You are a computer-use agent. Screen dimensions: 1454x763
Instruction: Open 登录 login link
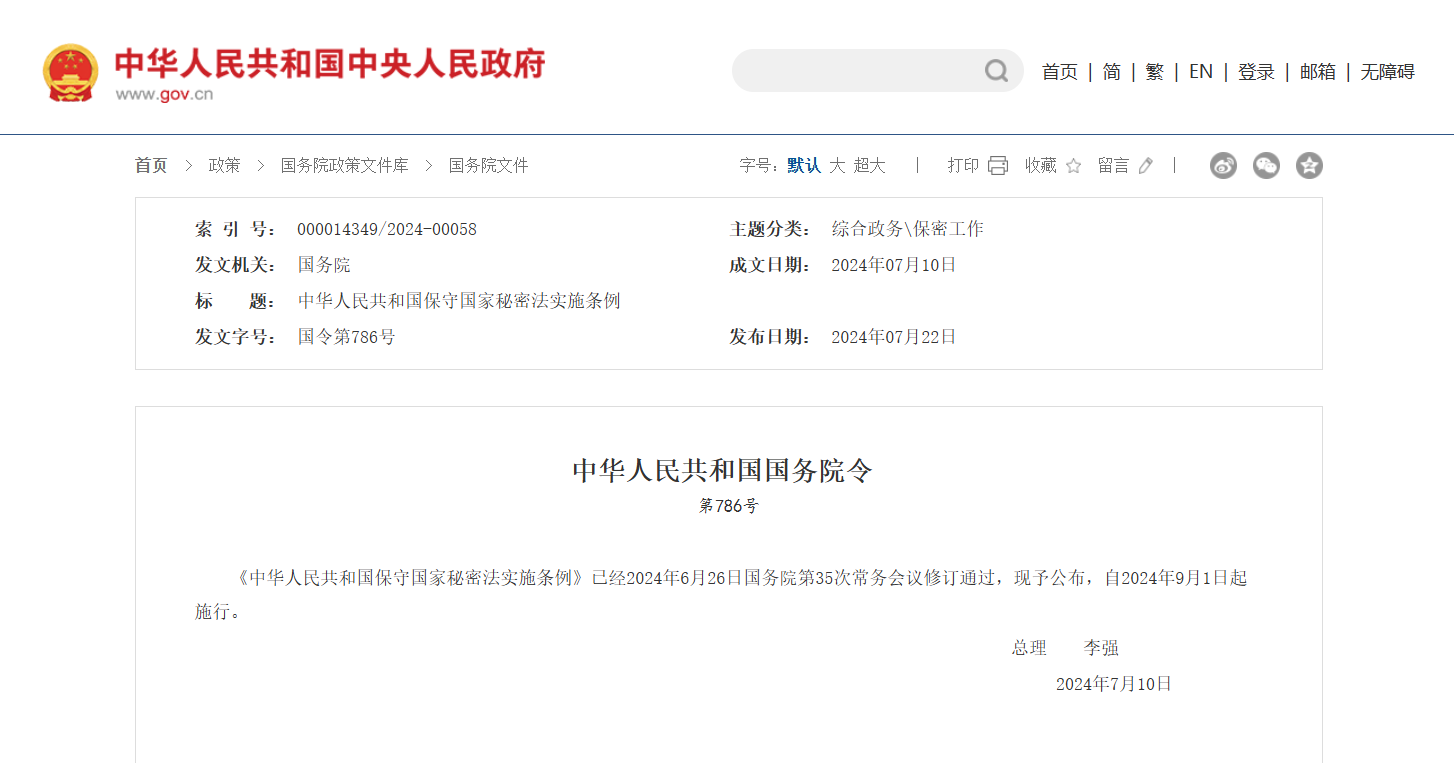(x=1256, y=72)
